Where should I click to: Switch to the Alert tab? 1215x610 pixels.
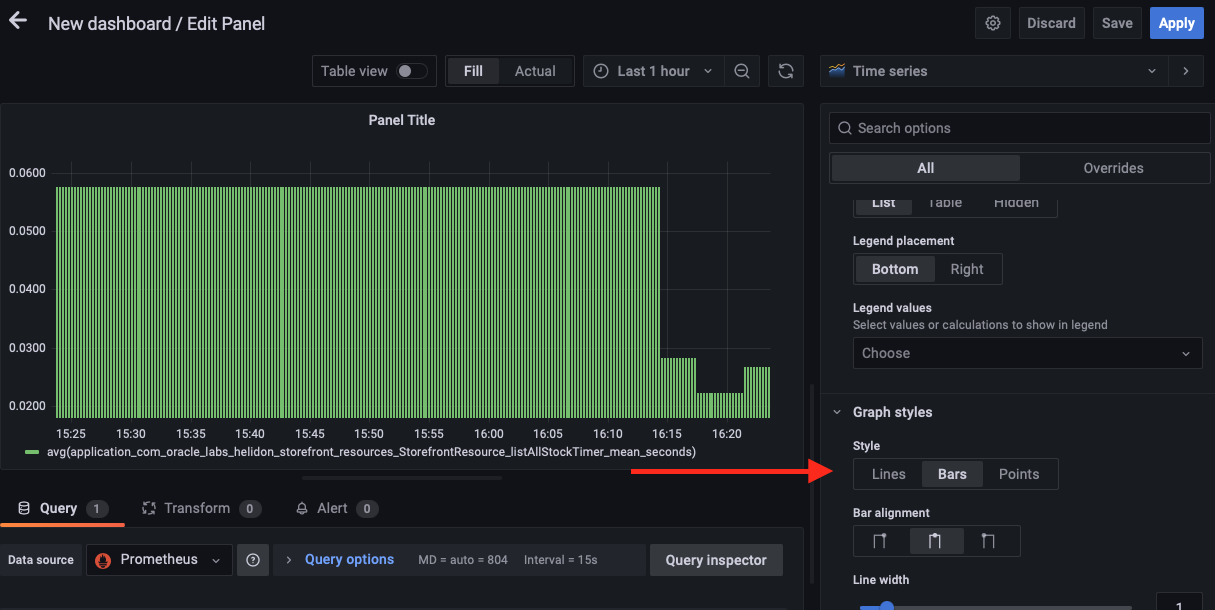(336, 508)
